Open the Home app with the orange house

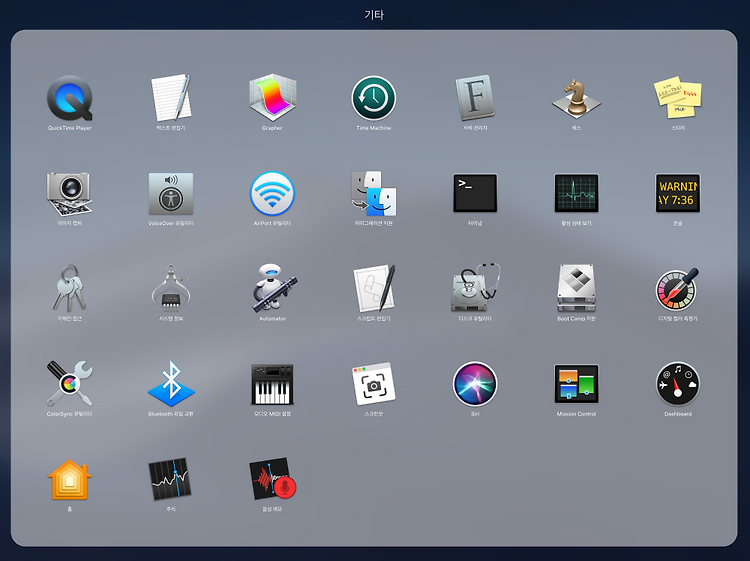pos(69,480)
